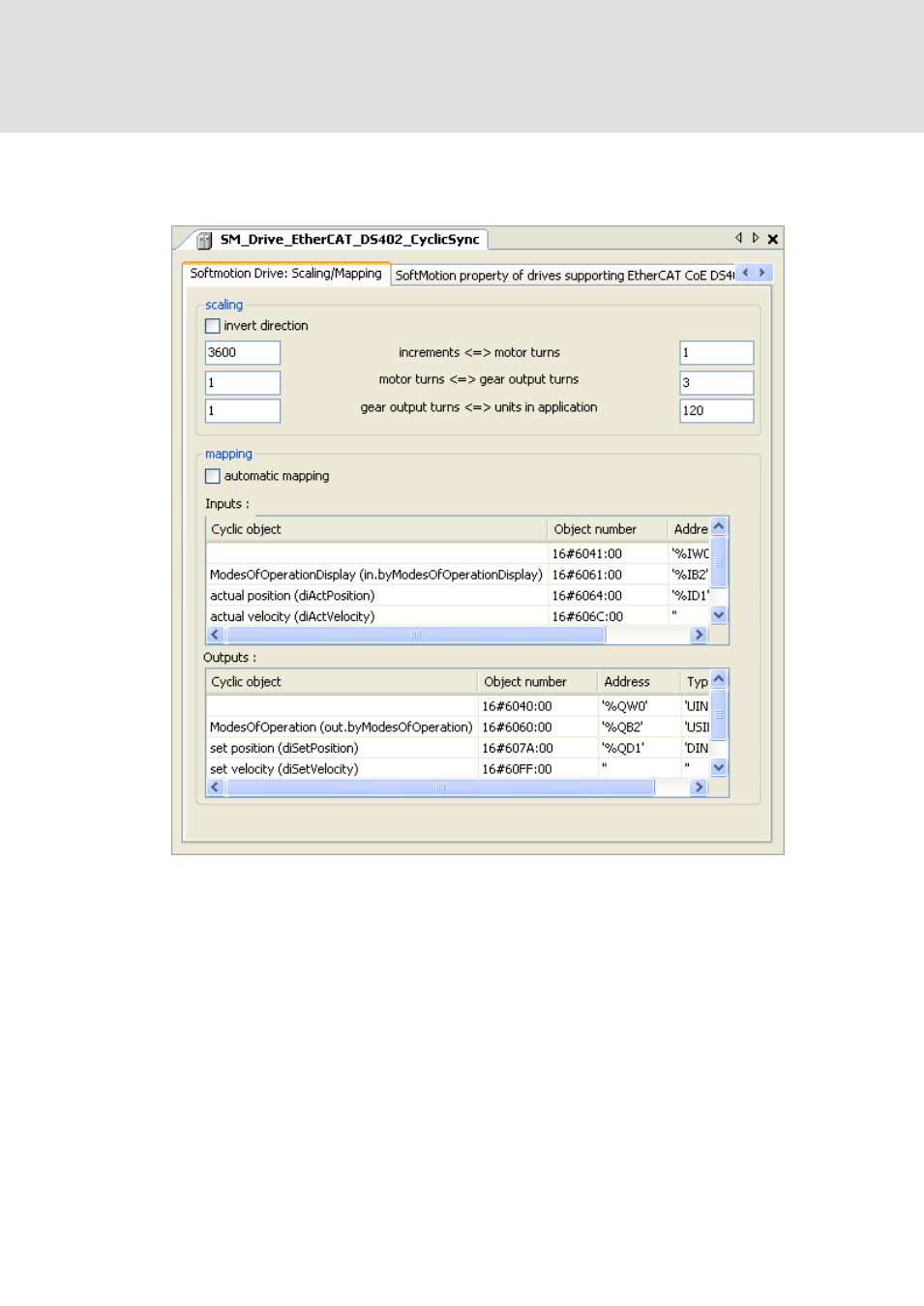The width and height of the screenshot is (924, 1306).
Task: Click the '%QB2' address cell
Action: click(639, 727)
